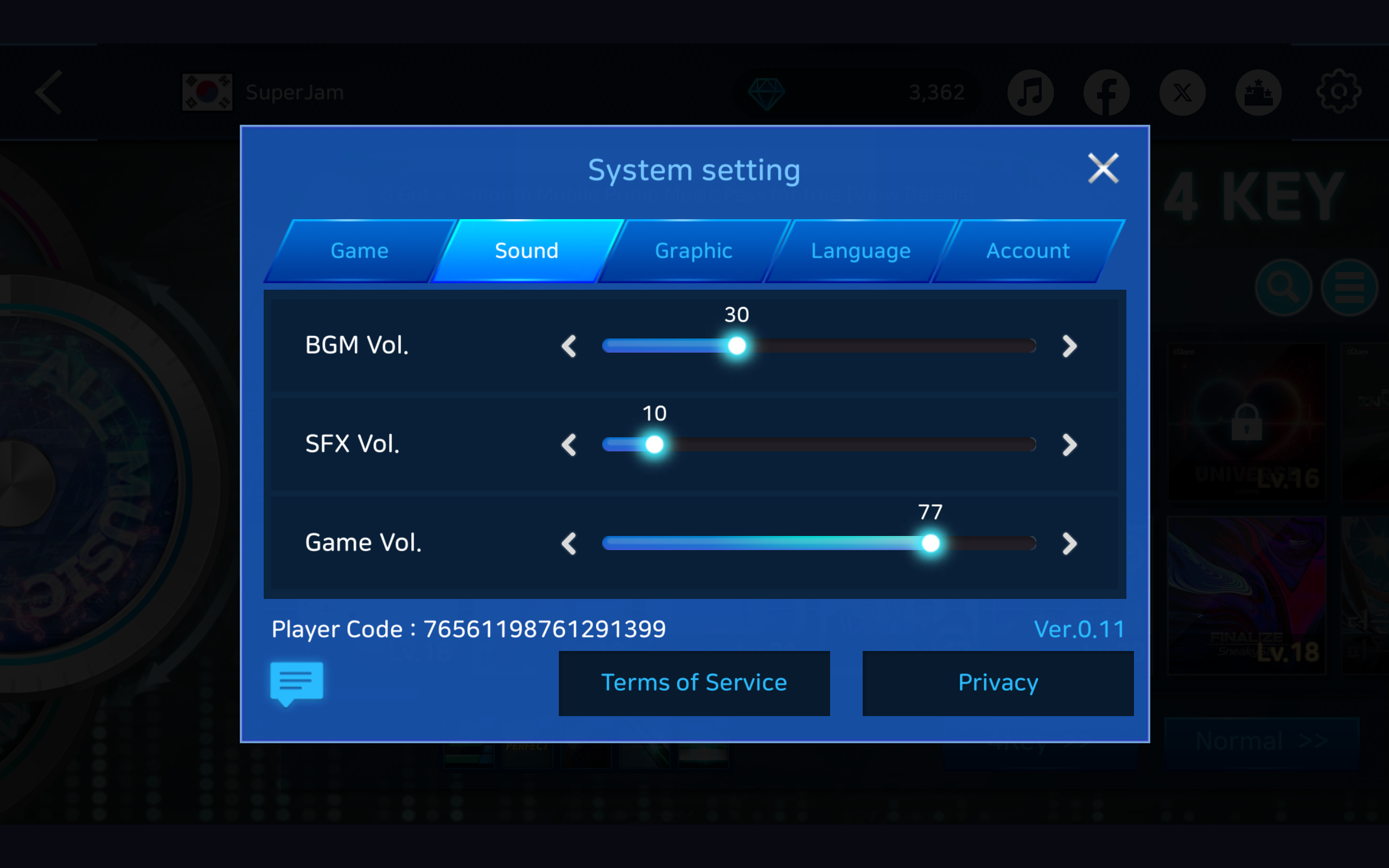Decrease BGM Vol. with left arrow
Image resolution: width=1389 pixels, height=868 pixels.
point(569,346)
